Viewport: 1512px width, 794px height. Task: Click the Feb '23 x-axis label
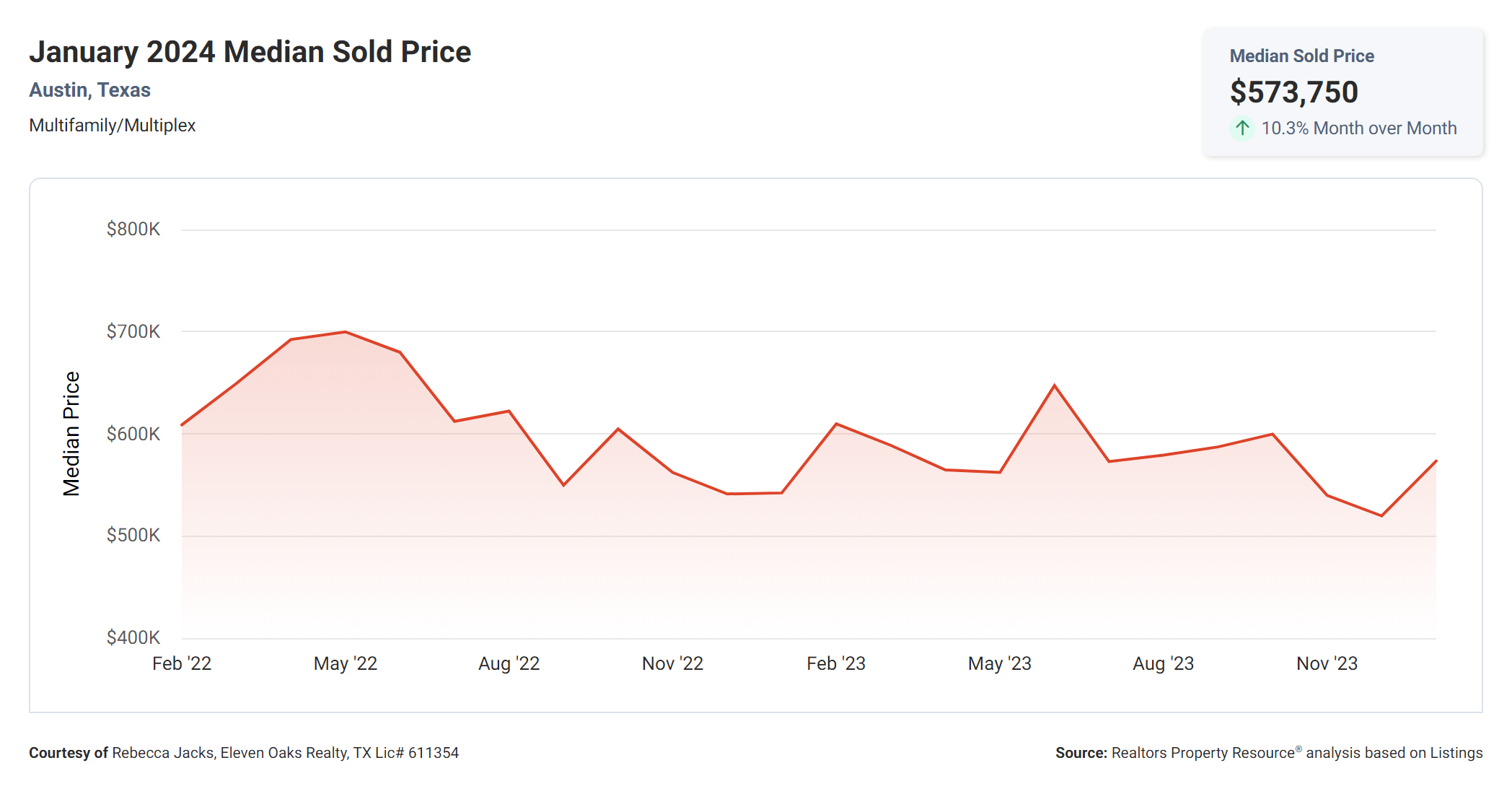835,663
